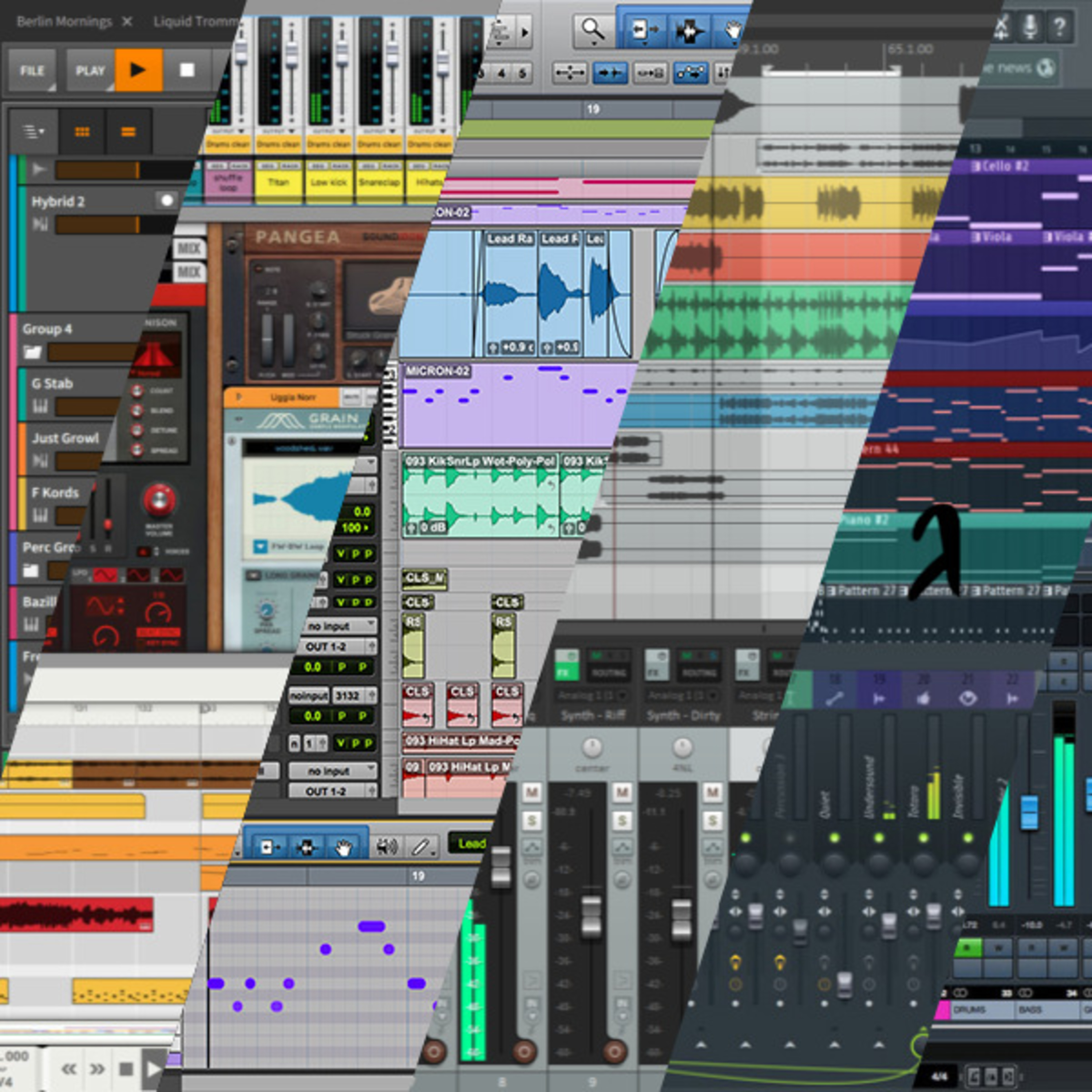Open the 3132 selector dropdown
Image resolution: width=1092 pixels, height=1092 pixels.
[x=355, y=695]
